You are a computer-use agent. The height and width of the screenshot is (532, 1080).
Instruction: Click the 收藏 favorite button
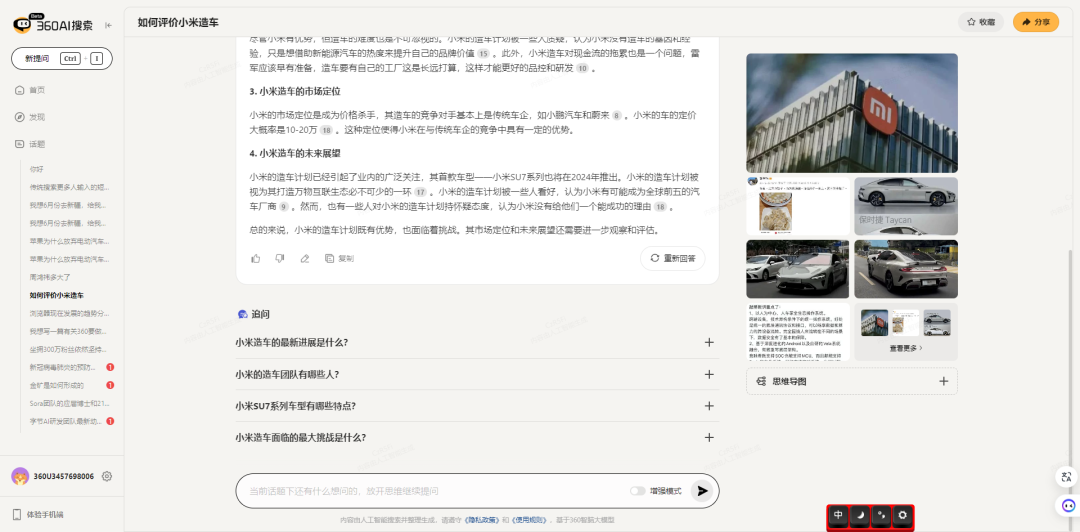coord(981,22)
